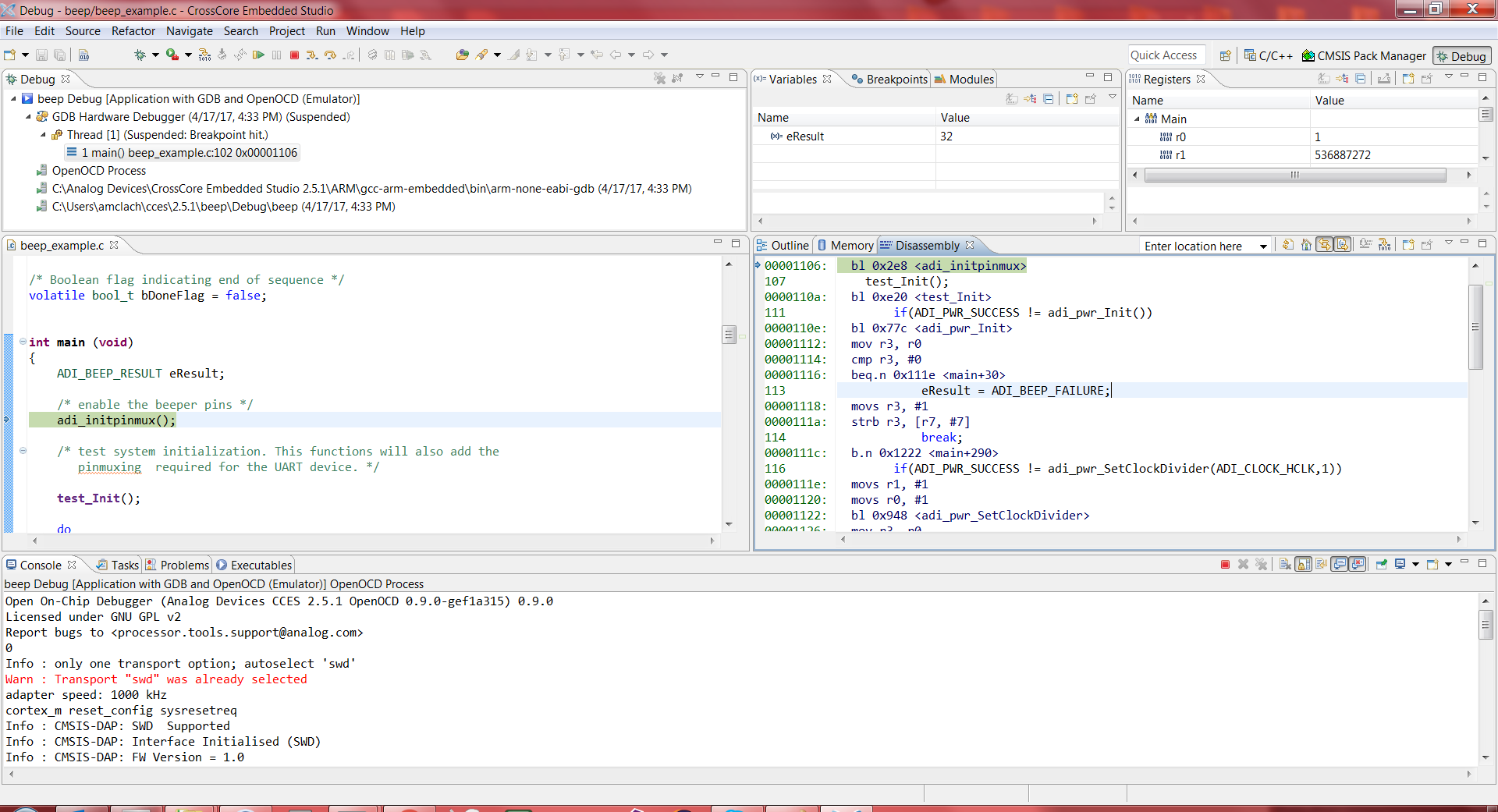Viewport: 1498px width, 812px height.
Task: Click the Open Element folder icon
Action: [x=463, y=55]
